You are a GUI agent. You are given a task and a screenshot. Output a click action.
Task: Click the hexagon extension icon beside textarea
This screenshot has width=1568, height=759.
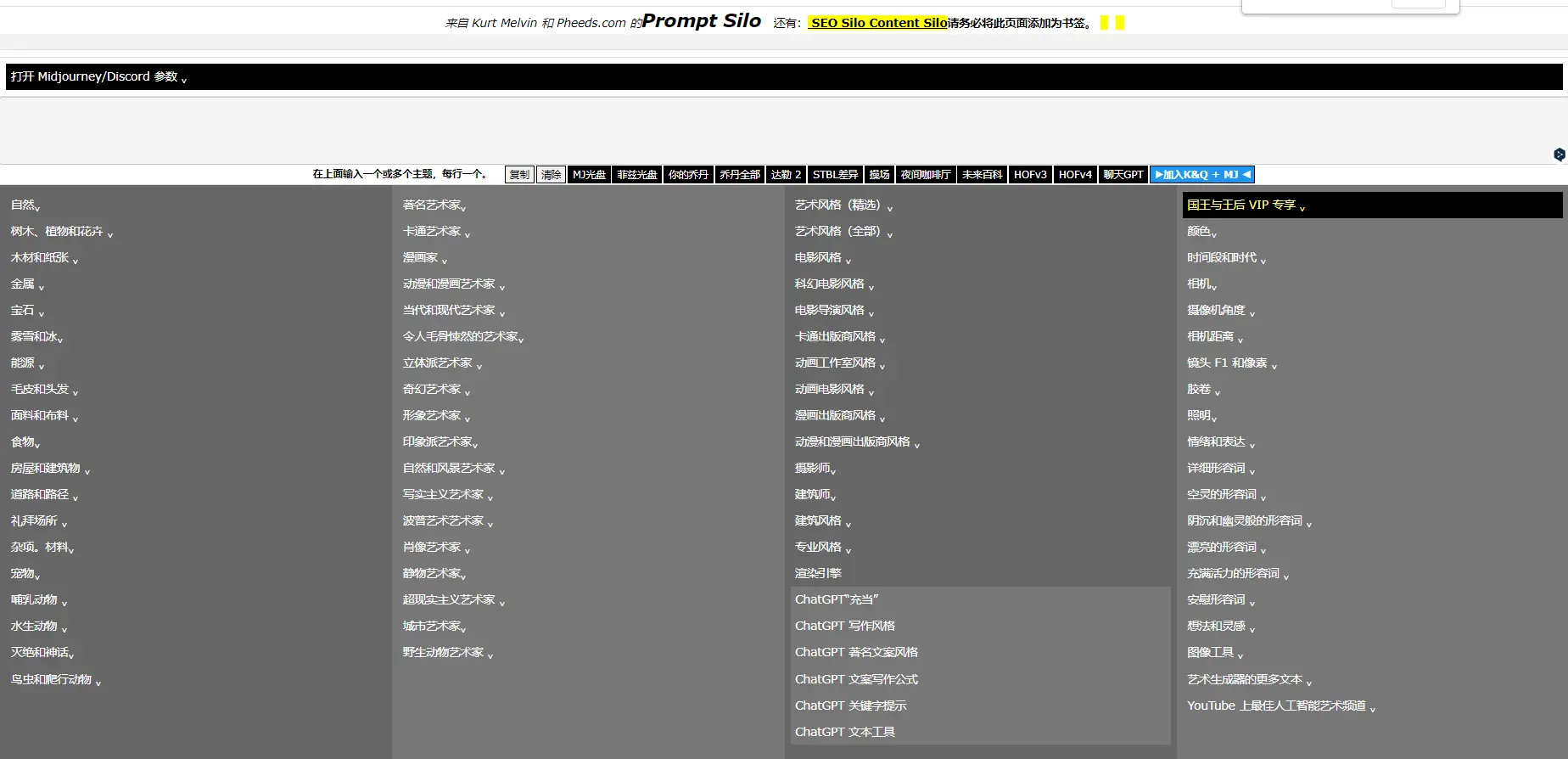(x=1559, y=155)
